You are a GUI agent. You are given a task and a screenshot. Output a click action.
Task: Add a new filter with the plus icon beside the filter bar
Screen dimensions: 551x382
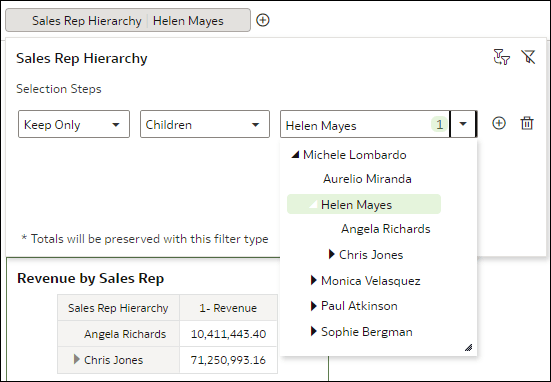click(x=262, y=20)
